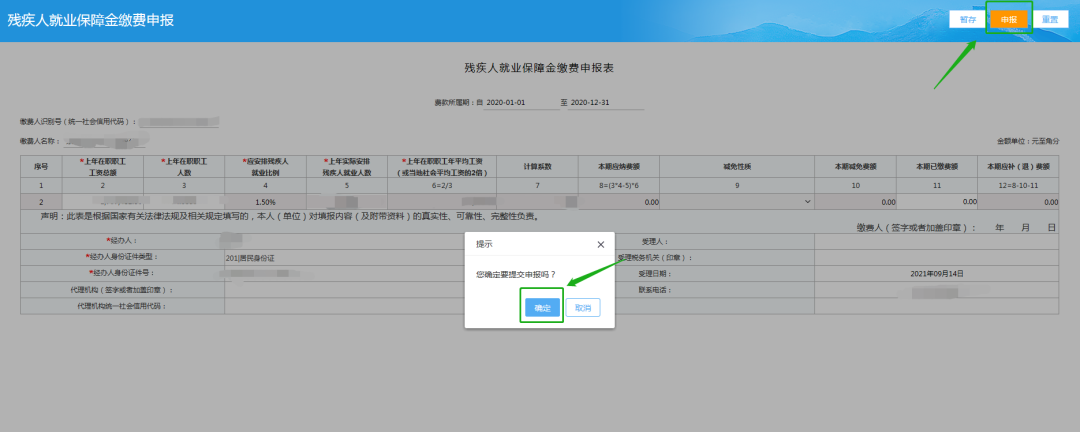Viewport: 1080px width, 432px height.
Task: Click the 暂存 button in the header
Action: (967, 19)
